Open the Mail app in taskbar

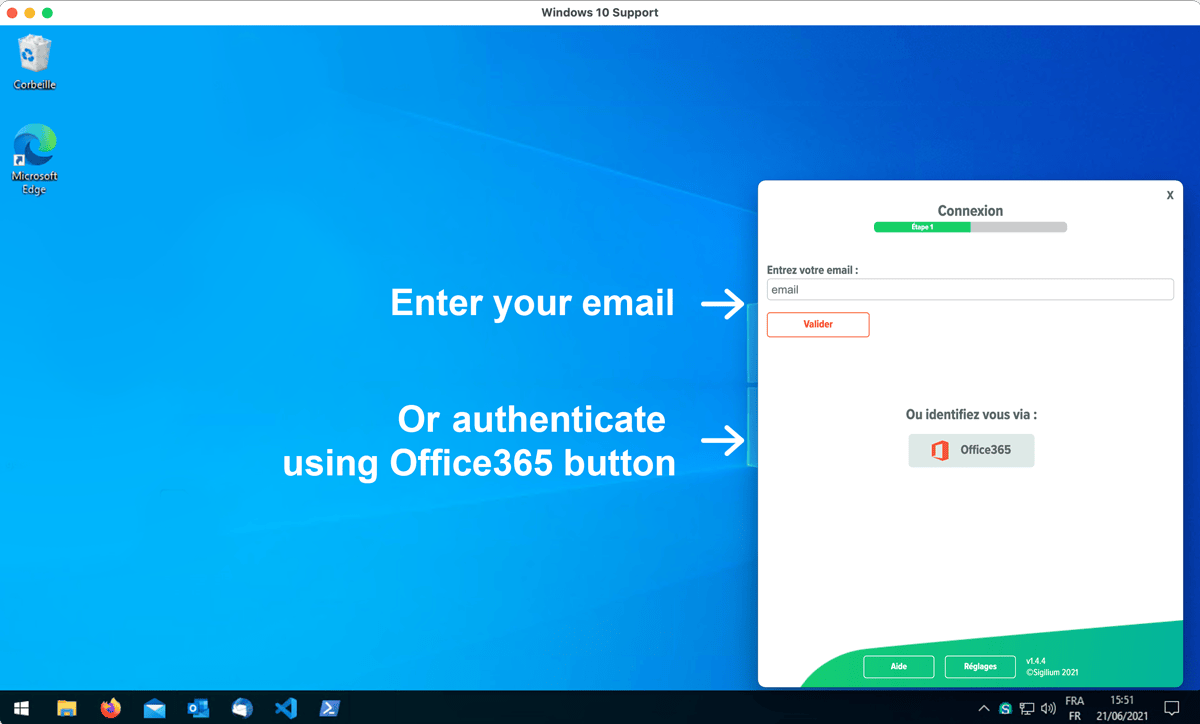pyautogui.click(x=154, y=708)
